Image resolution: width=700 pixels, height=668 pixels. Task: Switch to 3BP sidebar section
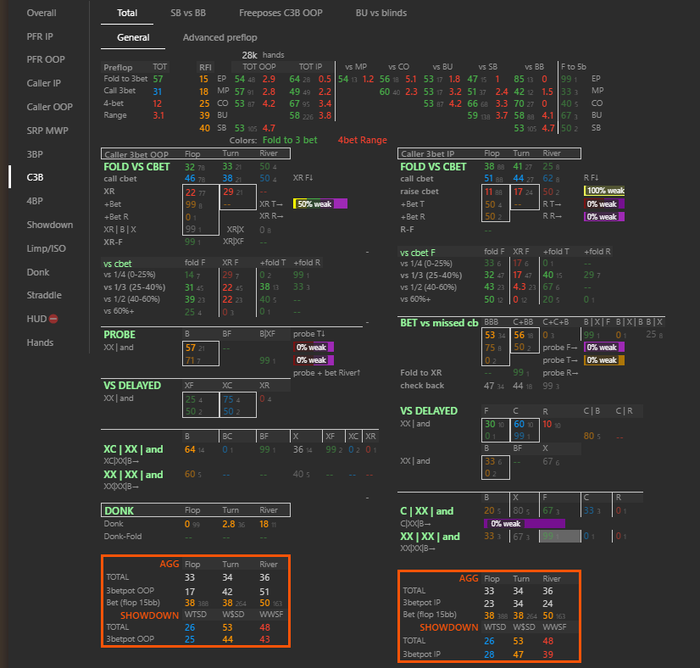coord(35,154)
